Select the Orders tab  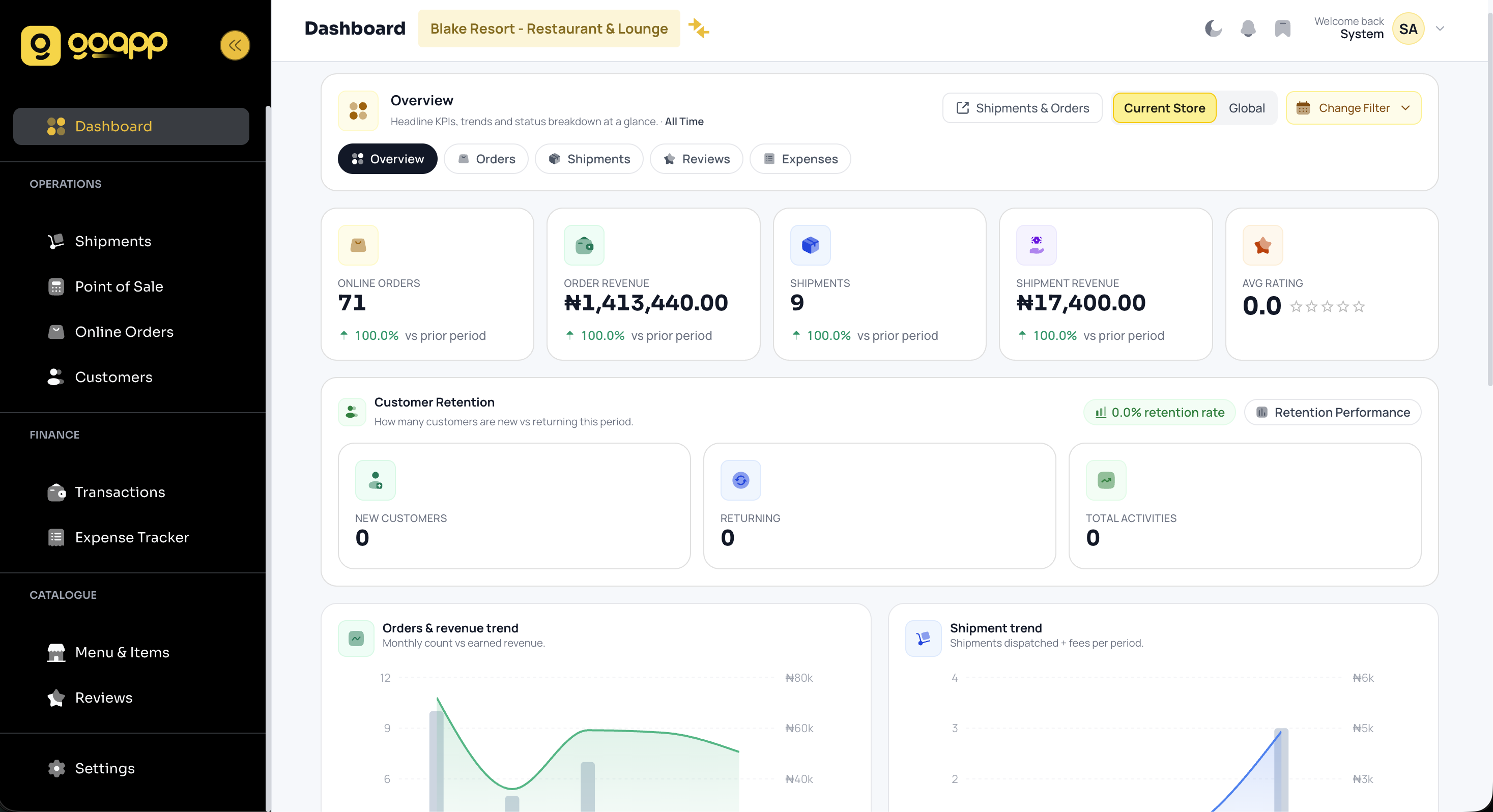tap(486, 159)
